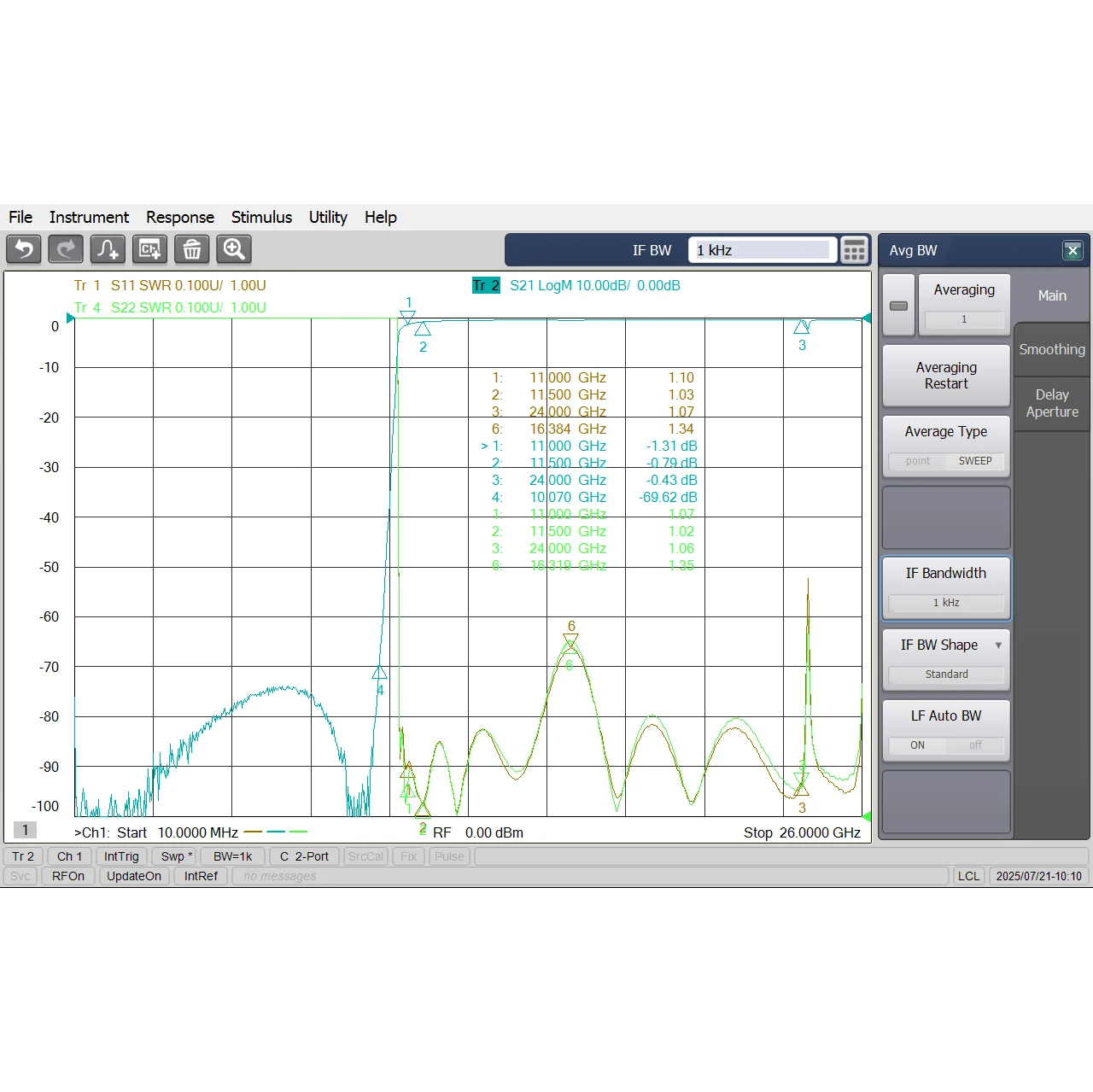
Task: Select trace Tr 1 S11 SWR label
Action: click(x=170, y=285)
